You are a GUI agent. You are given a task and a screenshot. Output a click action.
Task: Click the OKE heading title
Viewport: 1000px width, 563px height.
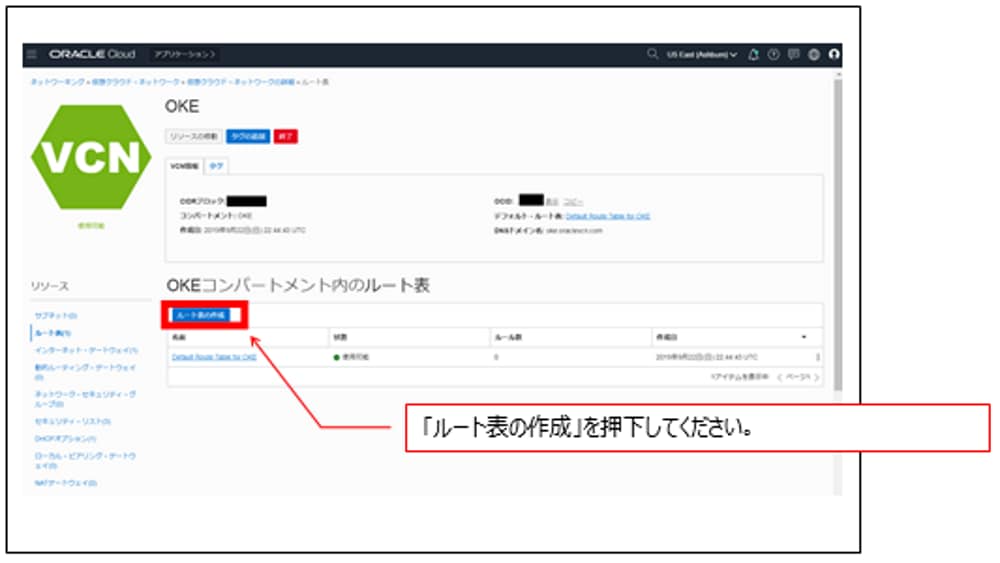pos(182,106)
